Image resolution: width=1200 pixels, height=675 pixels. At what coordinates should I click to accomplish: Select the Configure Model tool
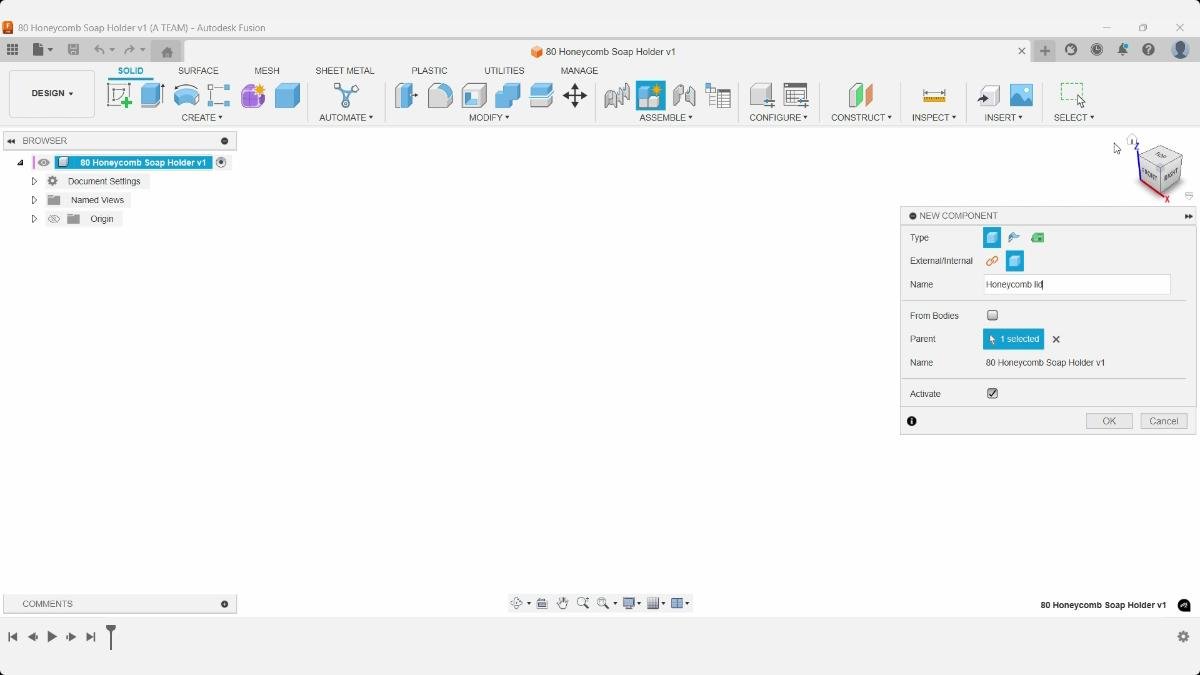762,95
